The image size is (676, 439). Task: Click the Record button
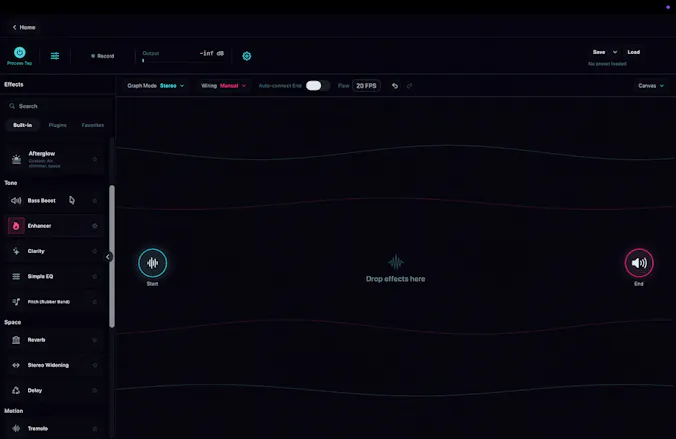click(x=103, y=56)
